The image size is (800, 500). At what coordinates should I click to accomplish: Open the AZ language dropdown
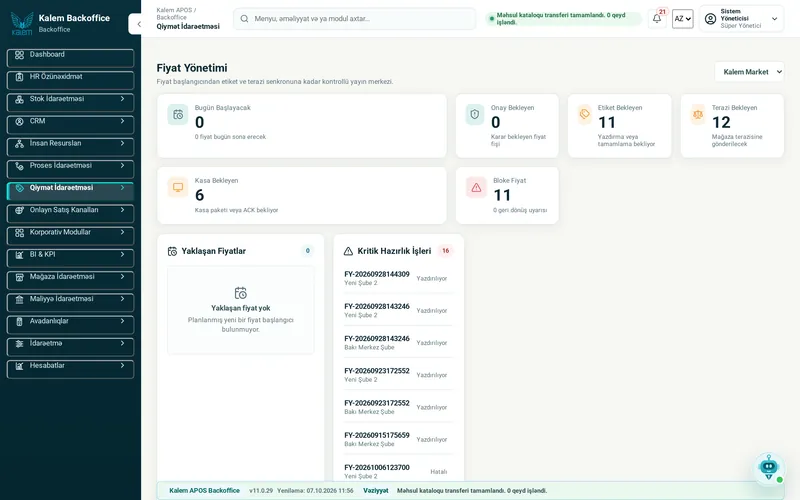tap(683, 19)
